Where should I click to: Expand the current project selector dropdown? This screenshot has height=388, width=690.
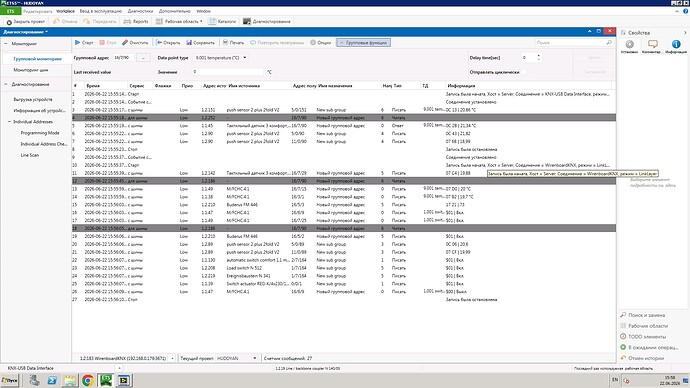[254, 359]
